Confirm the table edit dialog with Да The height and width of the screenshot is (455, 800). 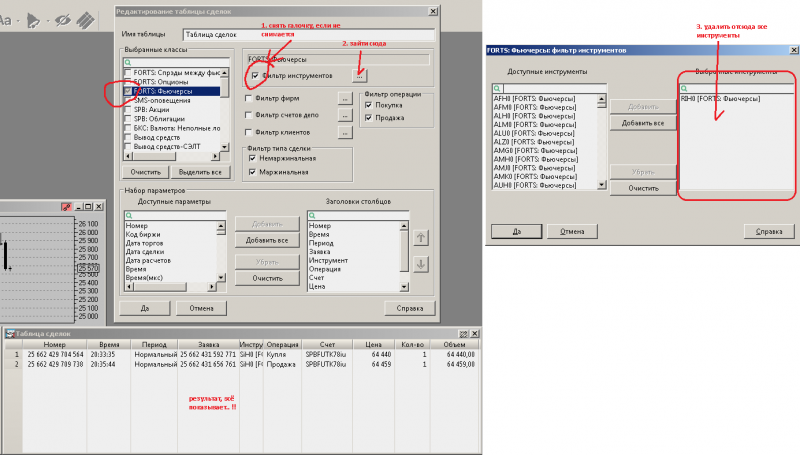[145, 308]
